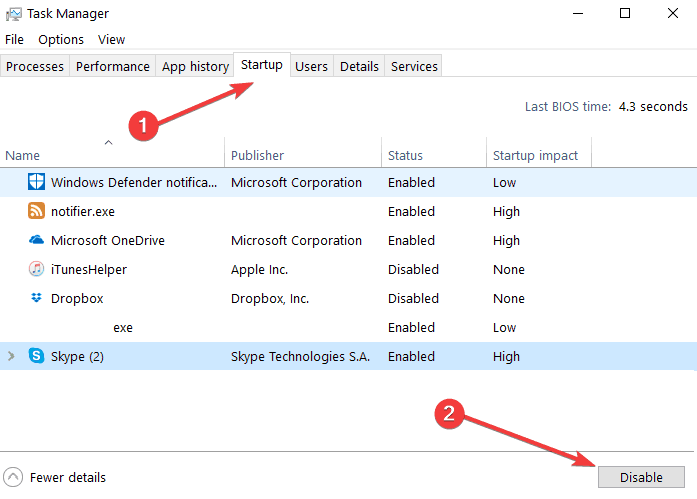Click the blue Skype icon
This screenshot has height=499, width=697.
pos(36,356)
